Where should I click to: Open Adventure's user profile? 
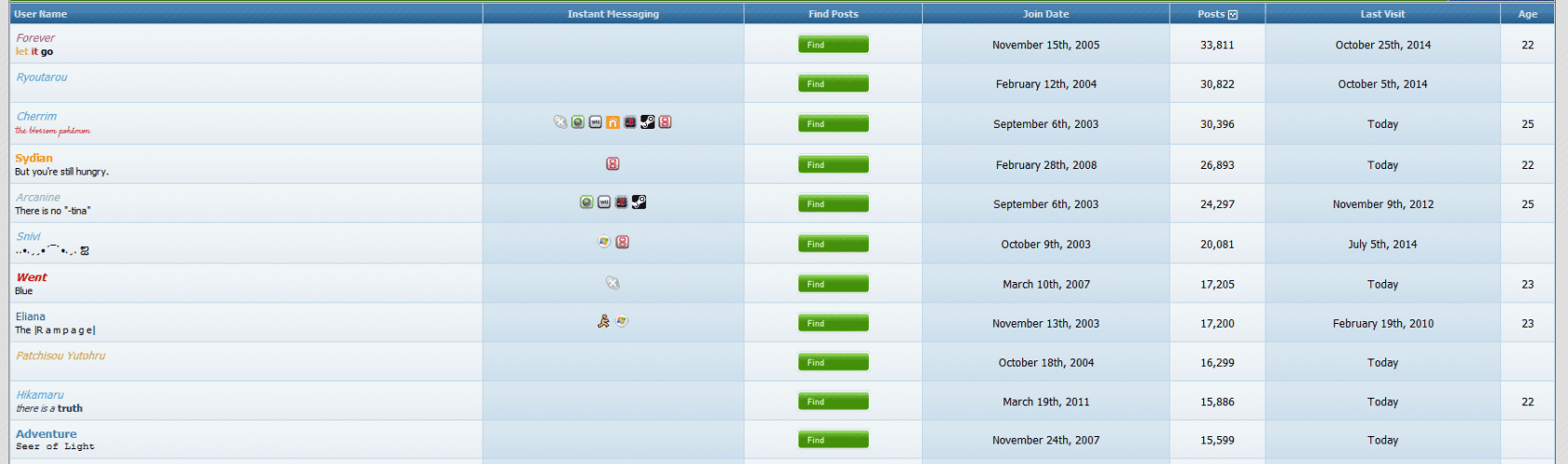click(x=47, y=434)
